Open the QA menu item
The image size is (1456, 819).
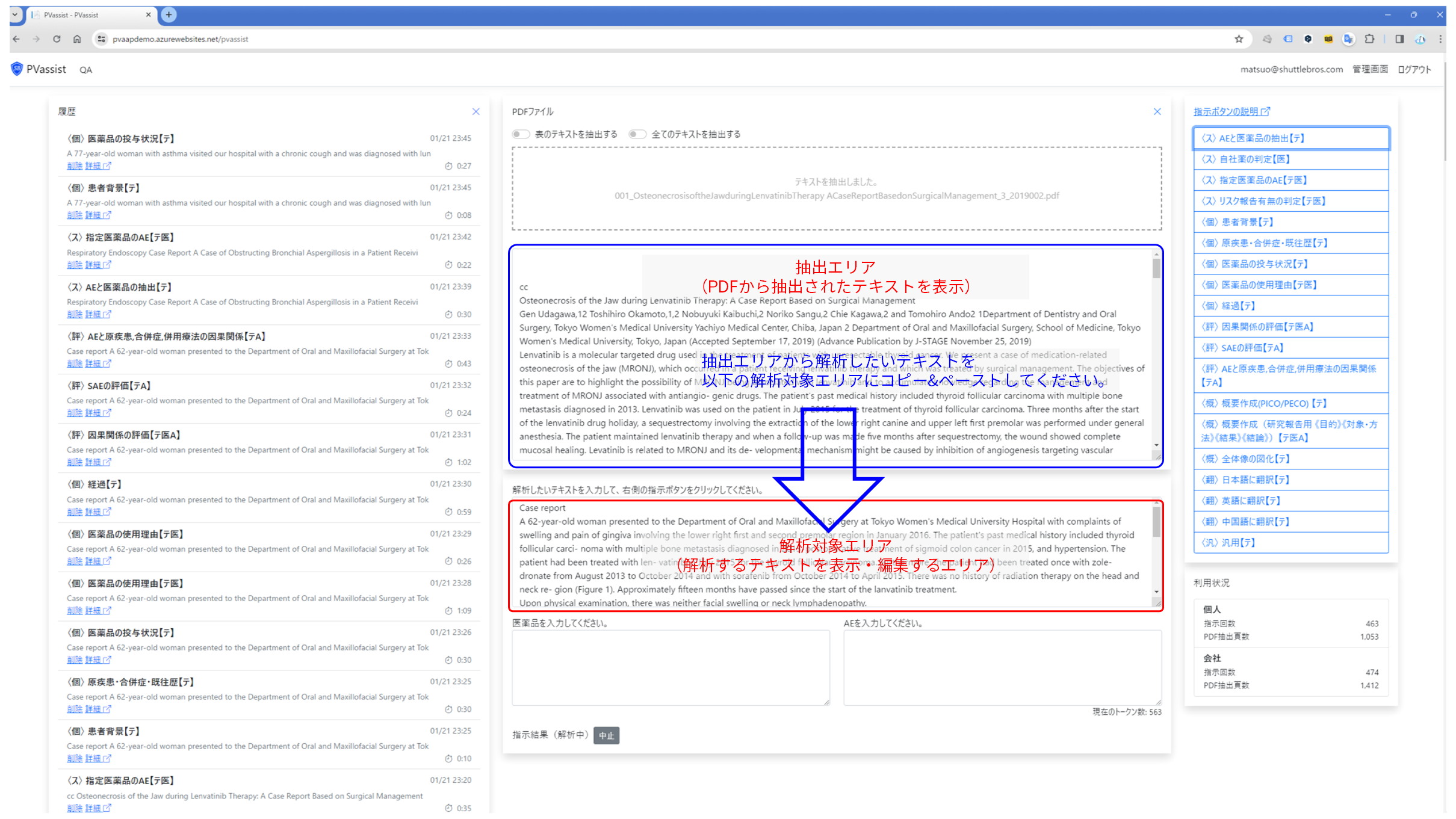(x=85, y=70)
